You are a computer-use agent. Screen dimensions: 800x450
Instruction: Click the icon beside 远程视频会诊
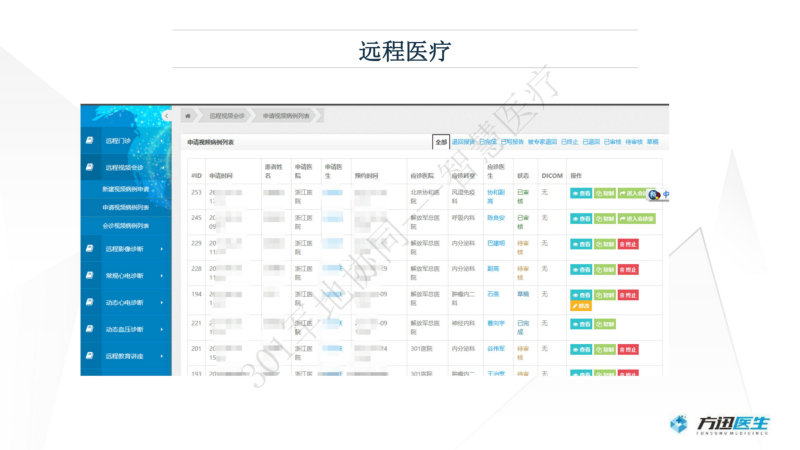tap(89, 167)
